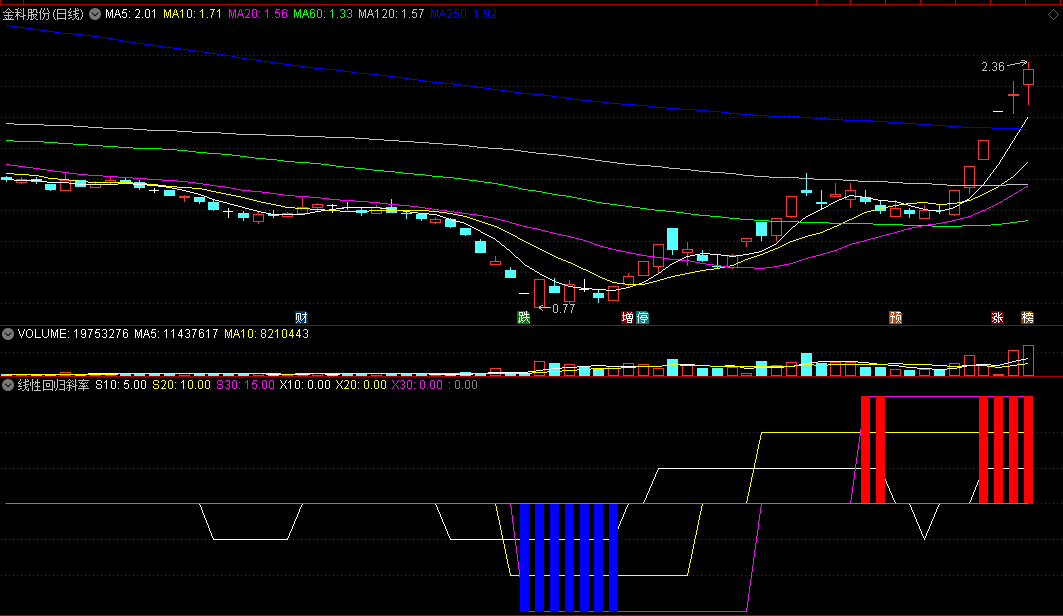Click the magenta X30: 0.00 value
This screenshot has width=1063, height=616.
coord(418,385)
